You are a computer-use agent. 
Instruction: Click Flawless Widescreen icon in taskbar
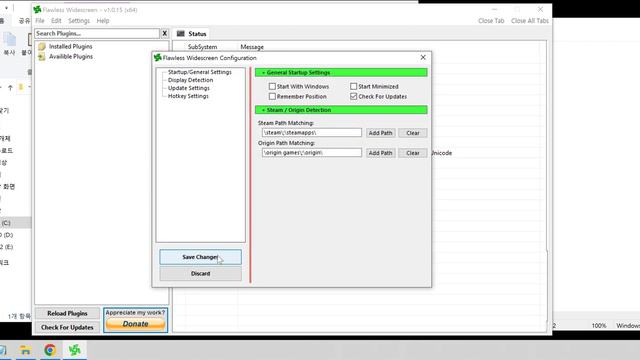point(75,350)
